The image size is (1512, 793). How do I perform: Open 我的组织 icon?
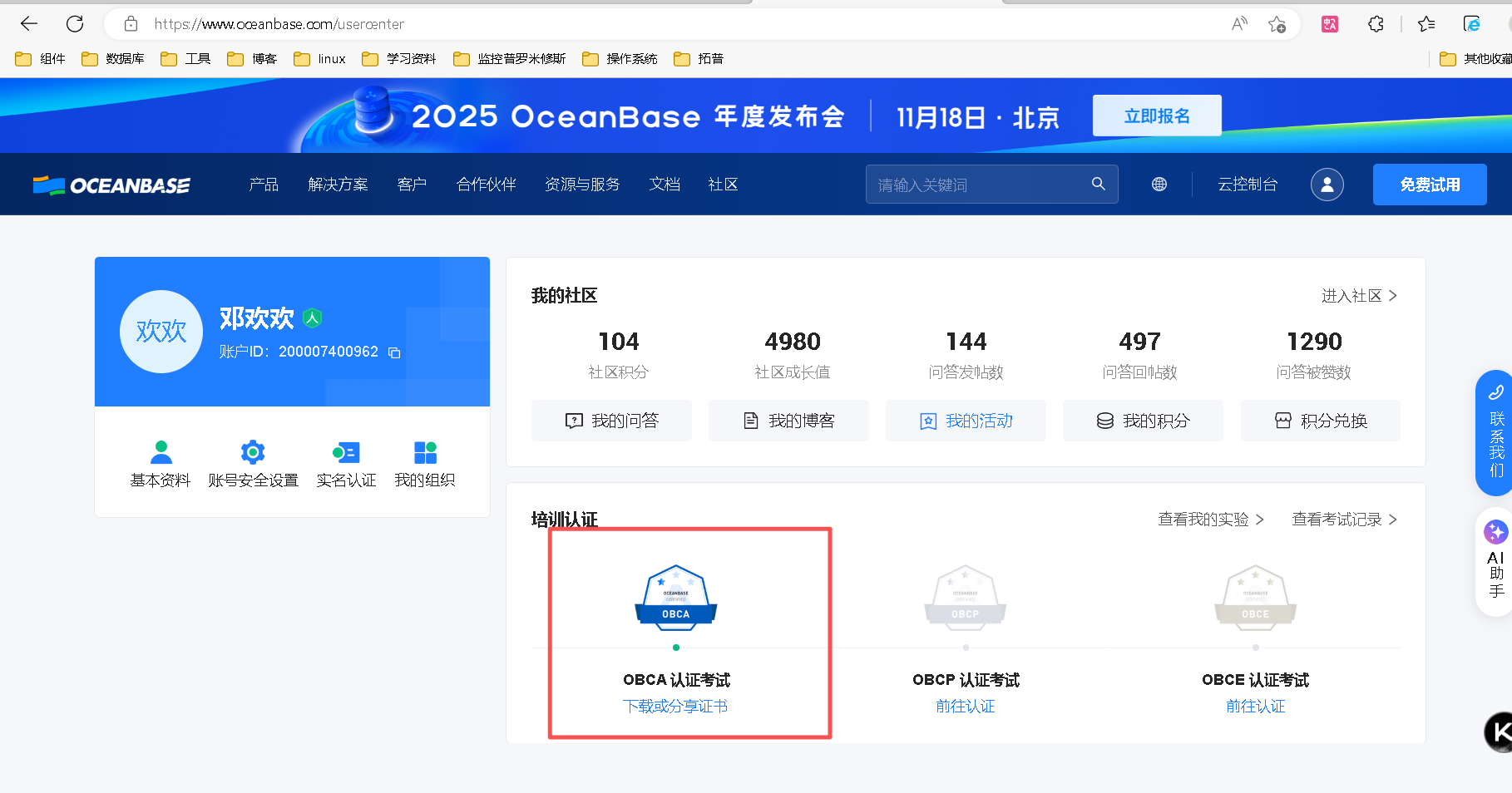(x=425, y=452)
